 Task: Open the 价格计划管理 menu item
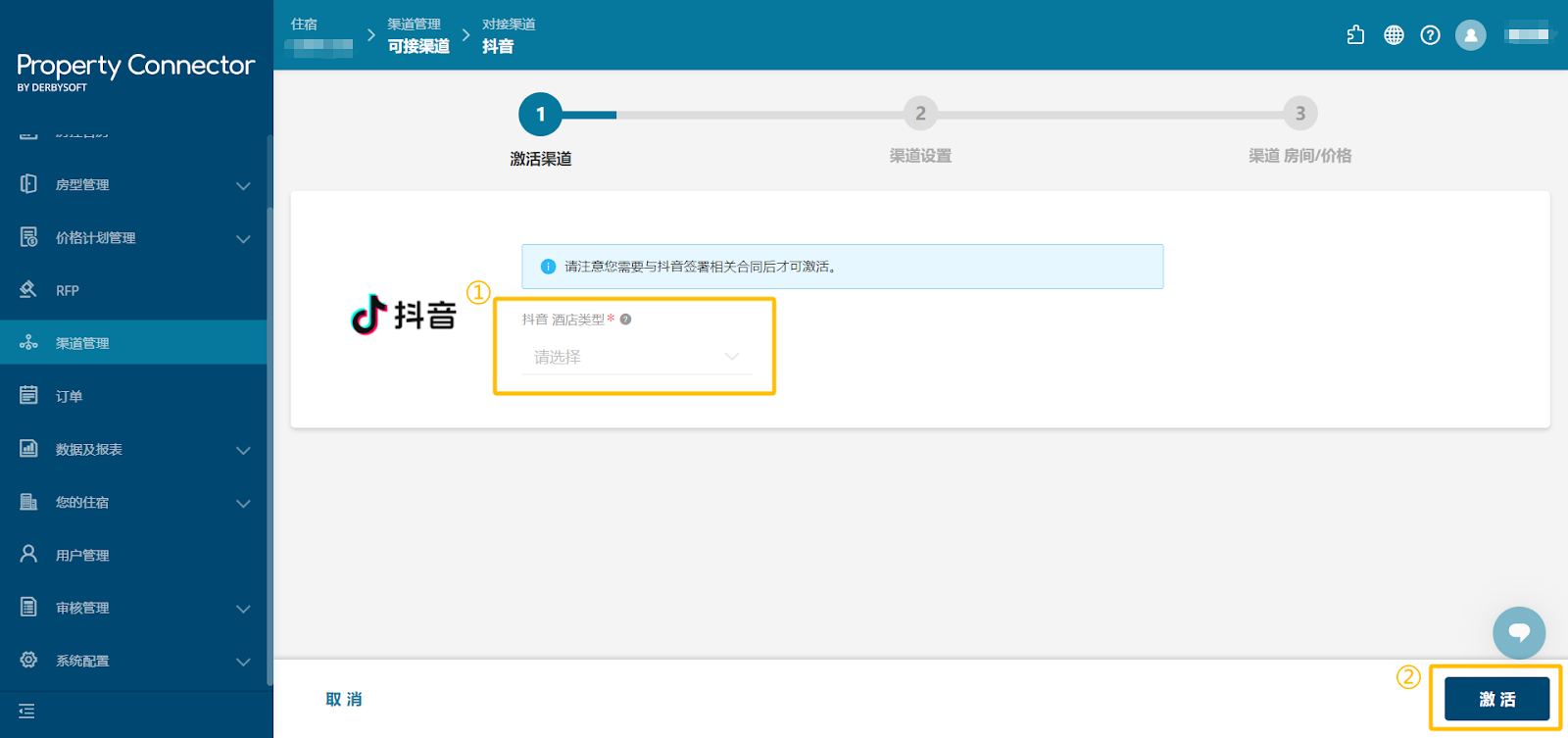coord(133,237)
